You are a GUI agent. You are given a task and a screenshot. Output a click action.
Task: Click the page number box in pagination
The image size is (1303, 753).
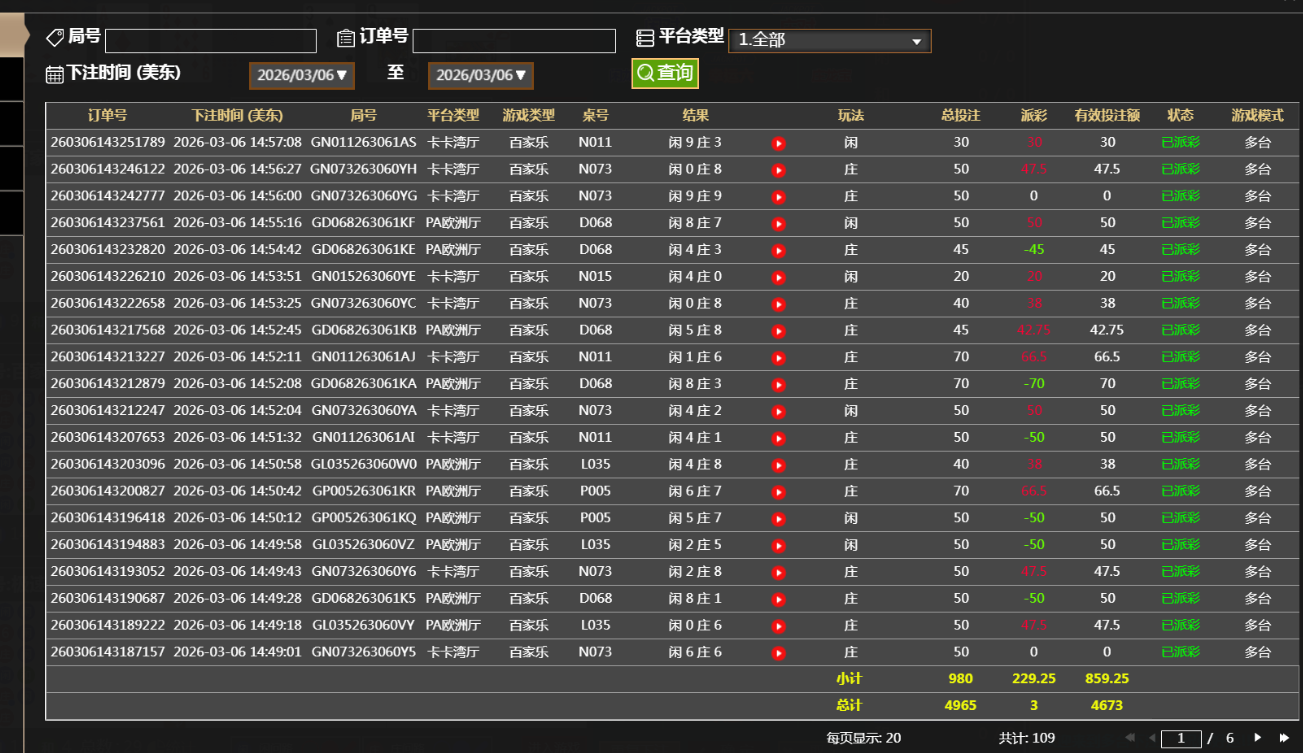point(1181,738)
